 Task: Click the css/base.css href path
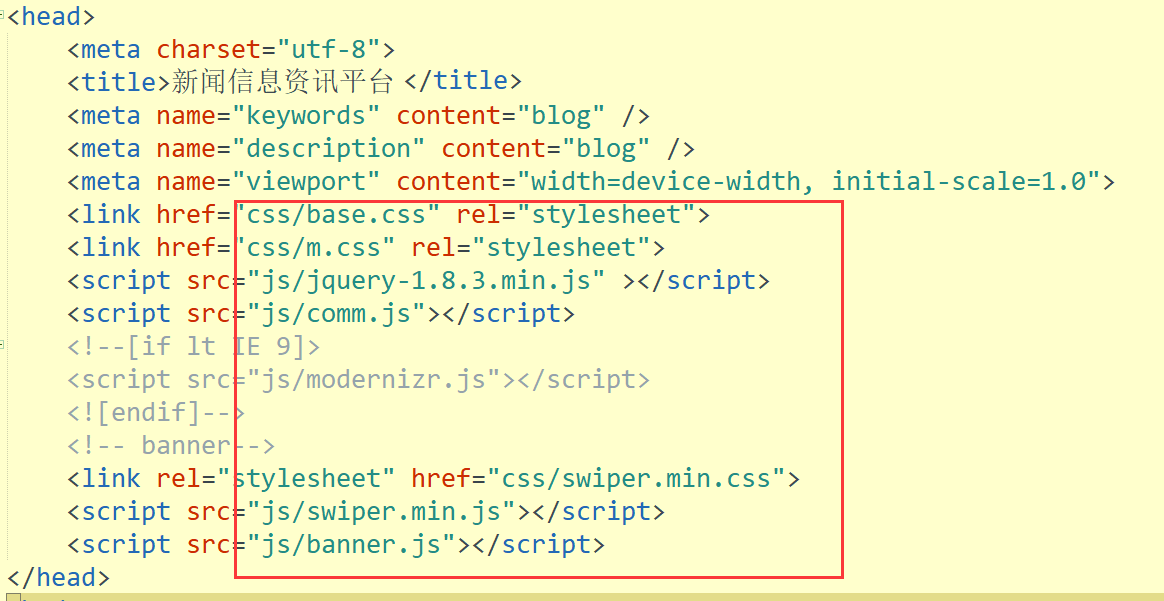tap(336, 214)
